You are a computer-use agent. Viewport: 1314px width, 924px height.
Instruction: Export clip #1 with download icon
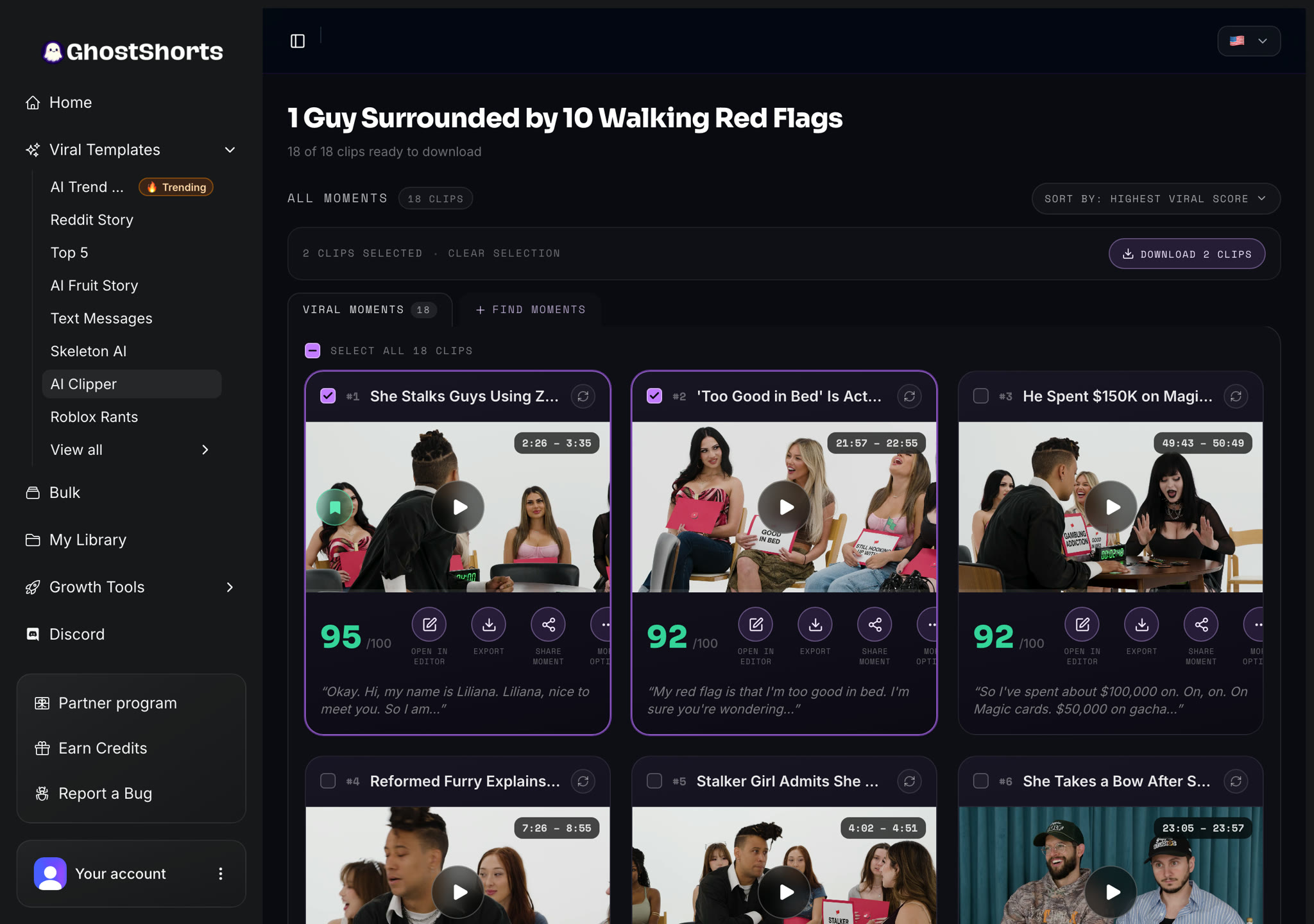[489, 624]
